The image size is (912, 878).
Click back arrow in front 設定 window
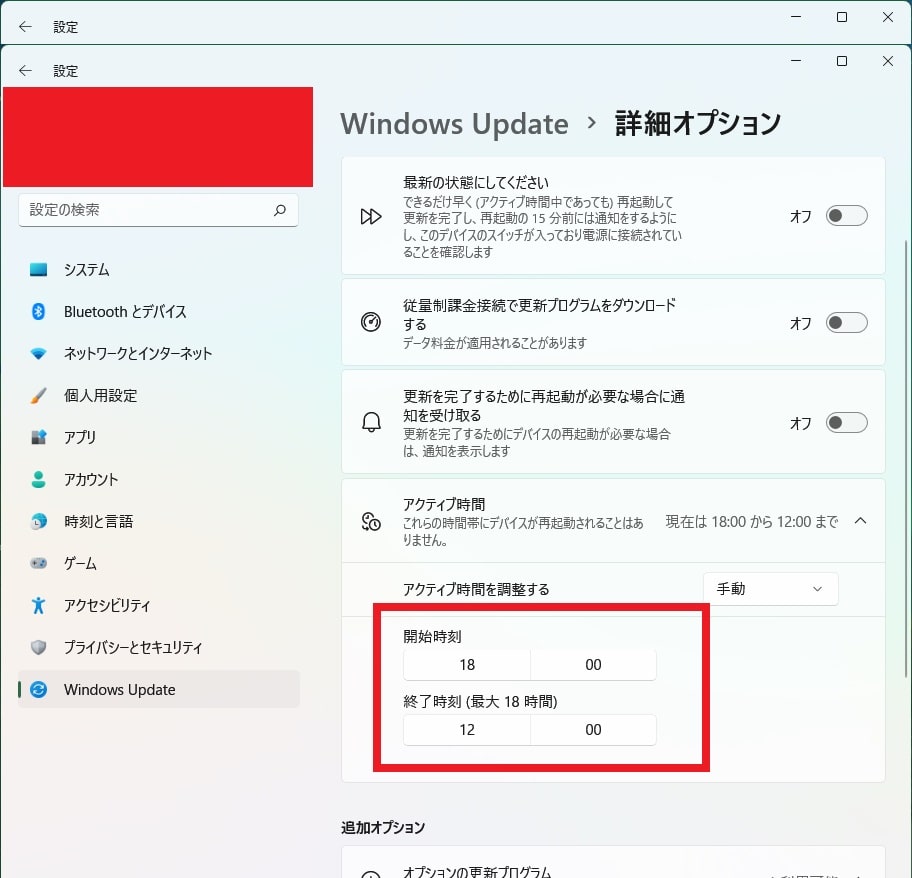[25, 70]
